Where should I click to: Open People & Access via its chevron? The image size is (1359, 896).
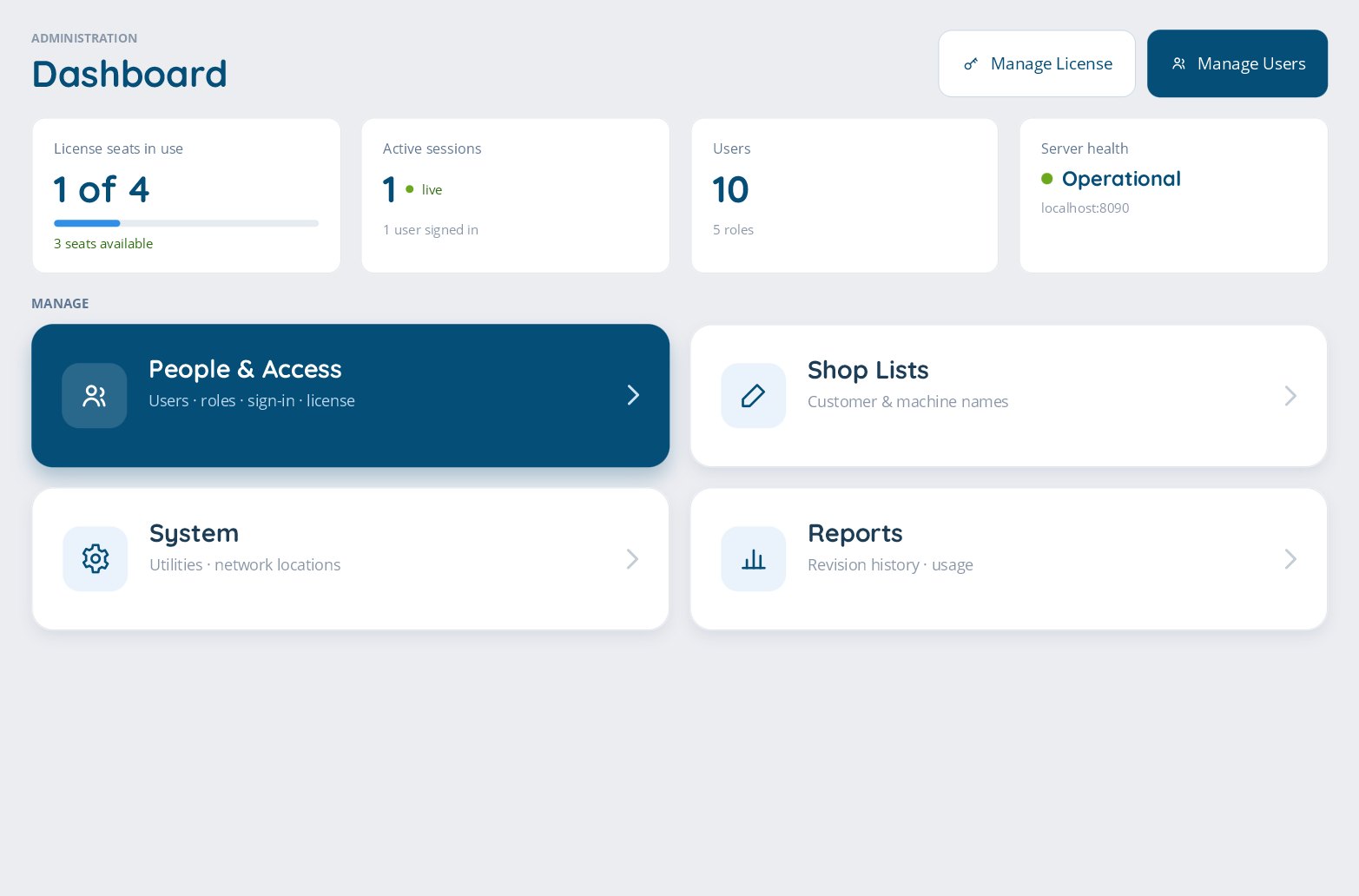point(633,396)
